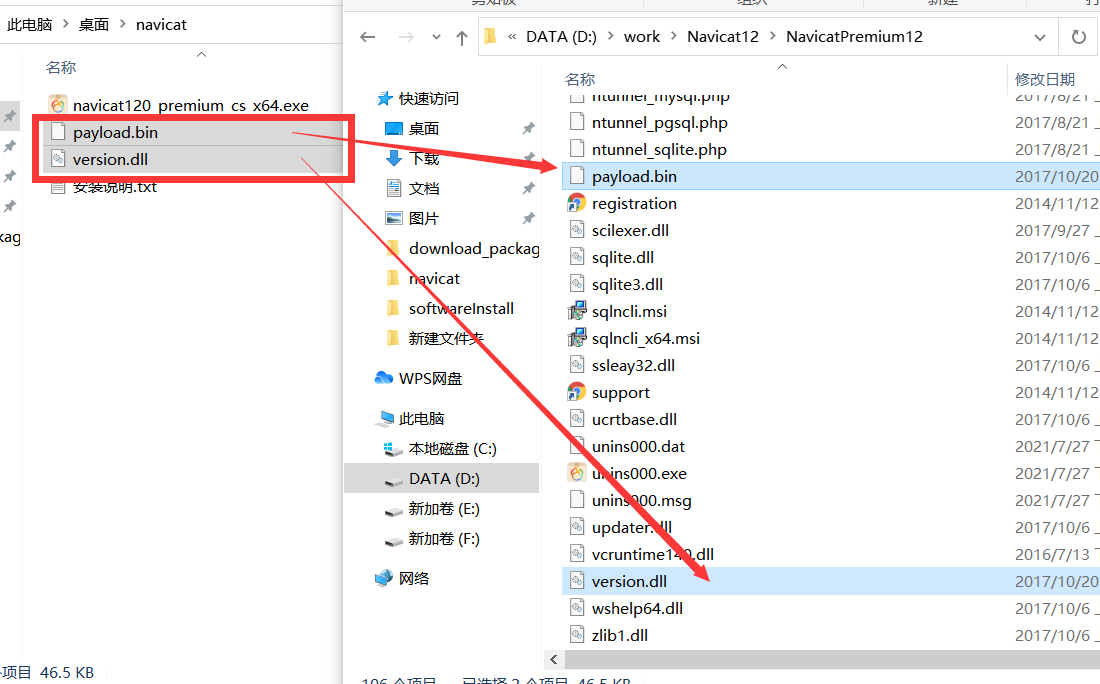Viewport: 1100px width, 684px height.
Task: Select ucrtbase.dll file
Action: tap(634, 420)
